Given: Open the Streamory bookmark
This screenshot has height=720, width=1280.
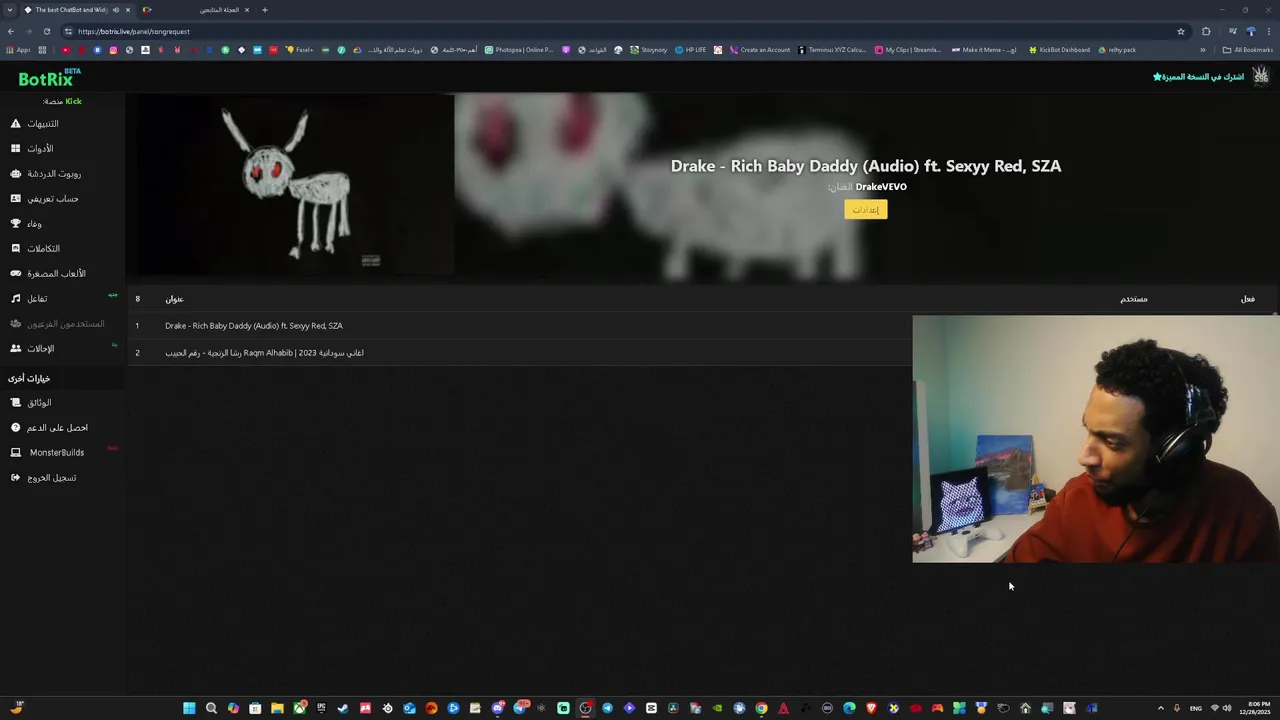Looking at the screenshot, I should point(647,50).
